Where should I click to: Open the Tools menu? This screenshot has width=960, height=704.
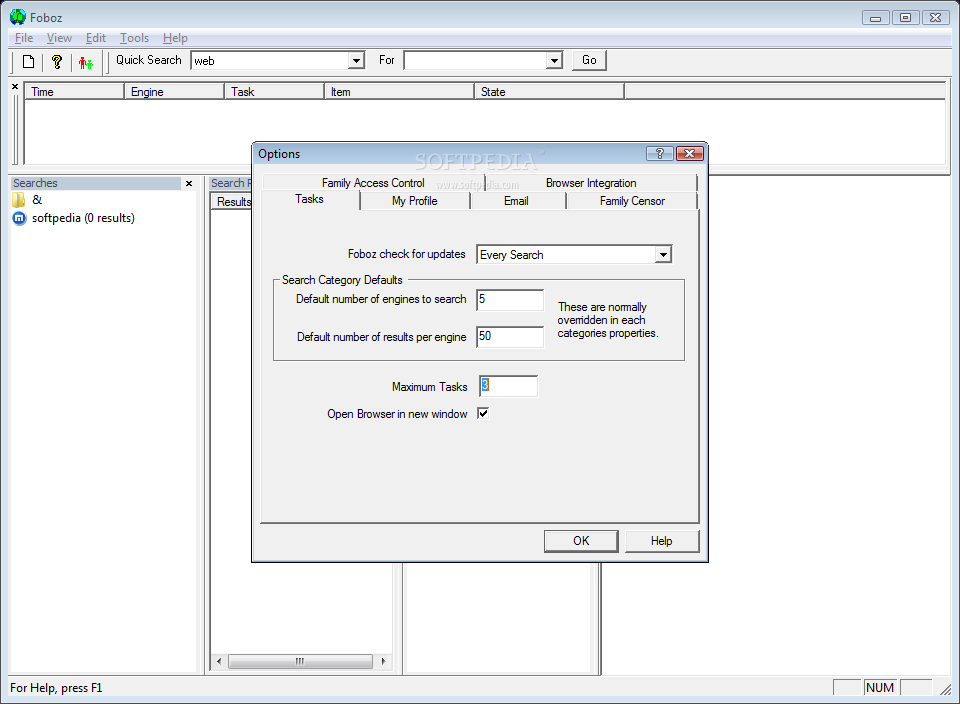point(135,38)
